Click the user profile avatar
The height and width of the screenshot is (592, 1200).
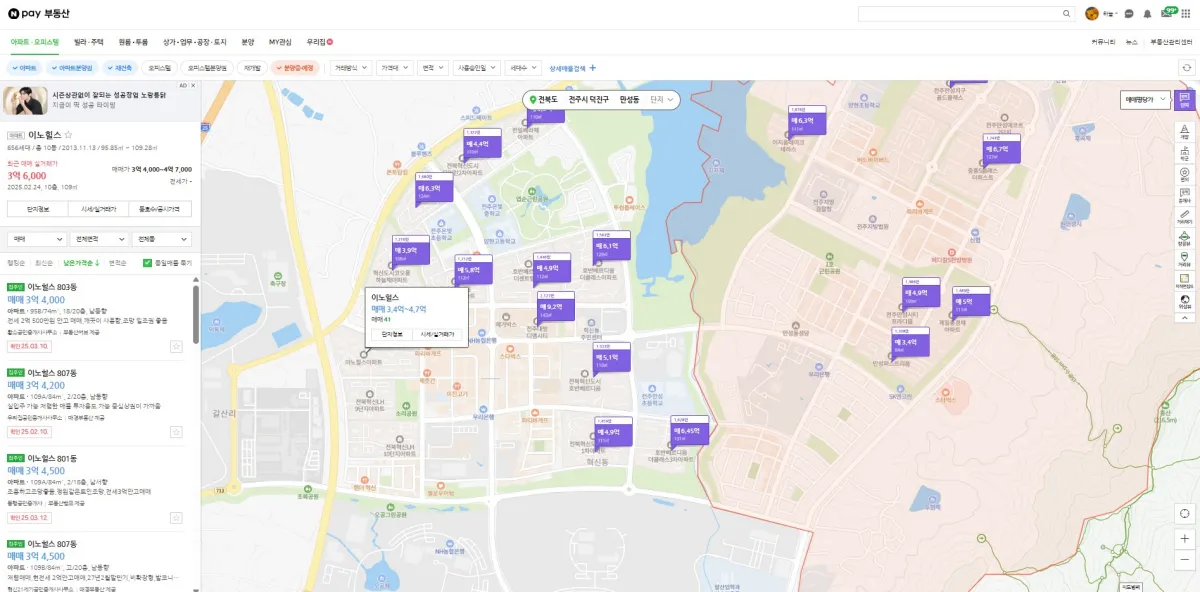1092,14
